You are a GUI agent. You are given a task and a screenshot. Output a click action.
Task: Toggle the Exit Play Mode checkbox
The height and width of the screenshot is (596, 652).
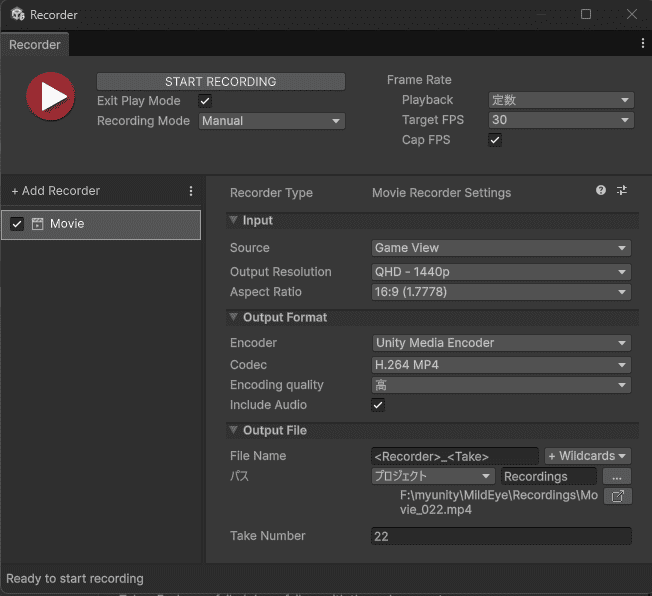click(205, 101)
